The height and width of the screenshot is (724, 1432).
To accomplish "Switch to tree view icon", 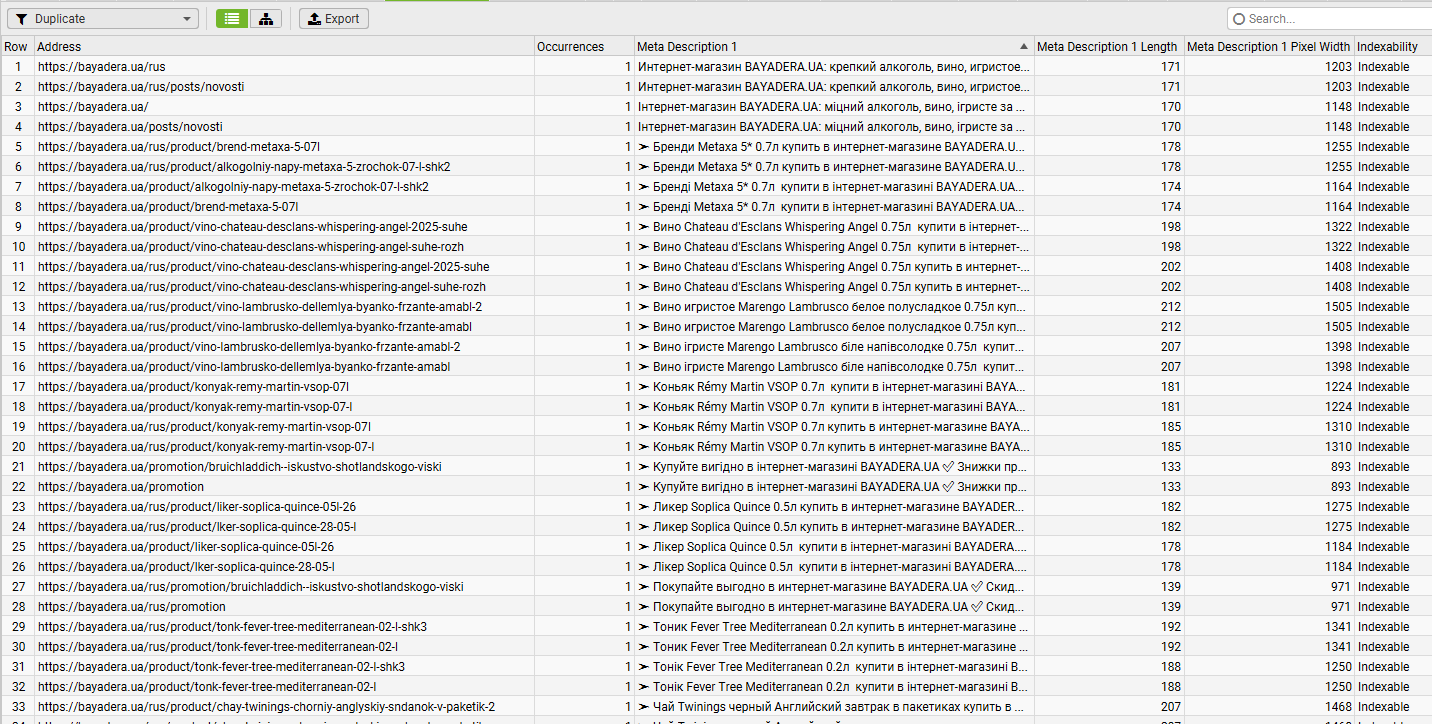I will click(x=265, y=18).
